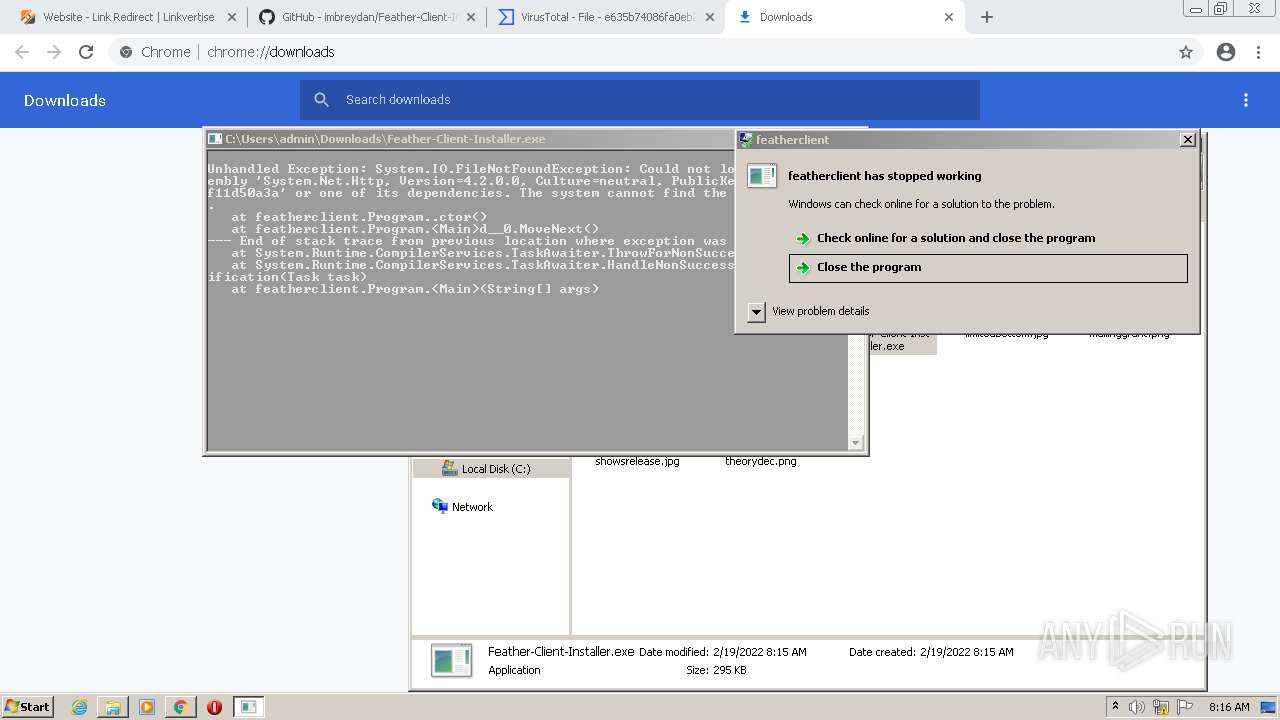Switch to the GitHub imbreydan tab

pos(367,17)
